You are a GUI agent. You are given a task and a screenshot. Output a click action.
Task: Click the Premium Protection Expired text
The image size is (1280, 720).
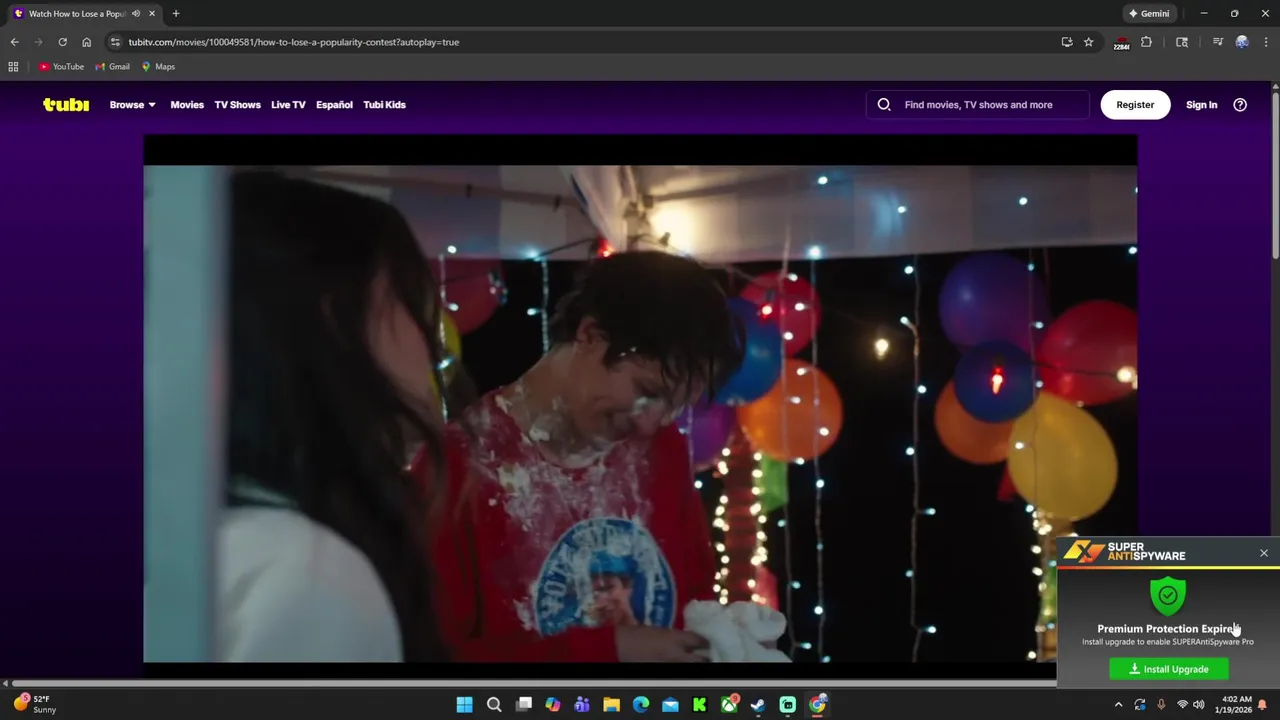click(1168, 629)
